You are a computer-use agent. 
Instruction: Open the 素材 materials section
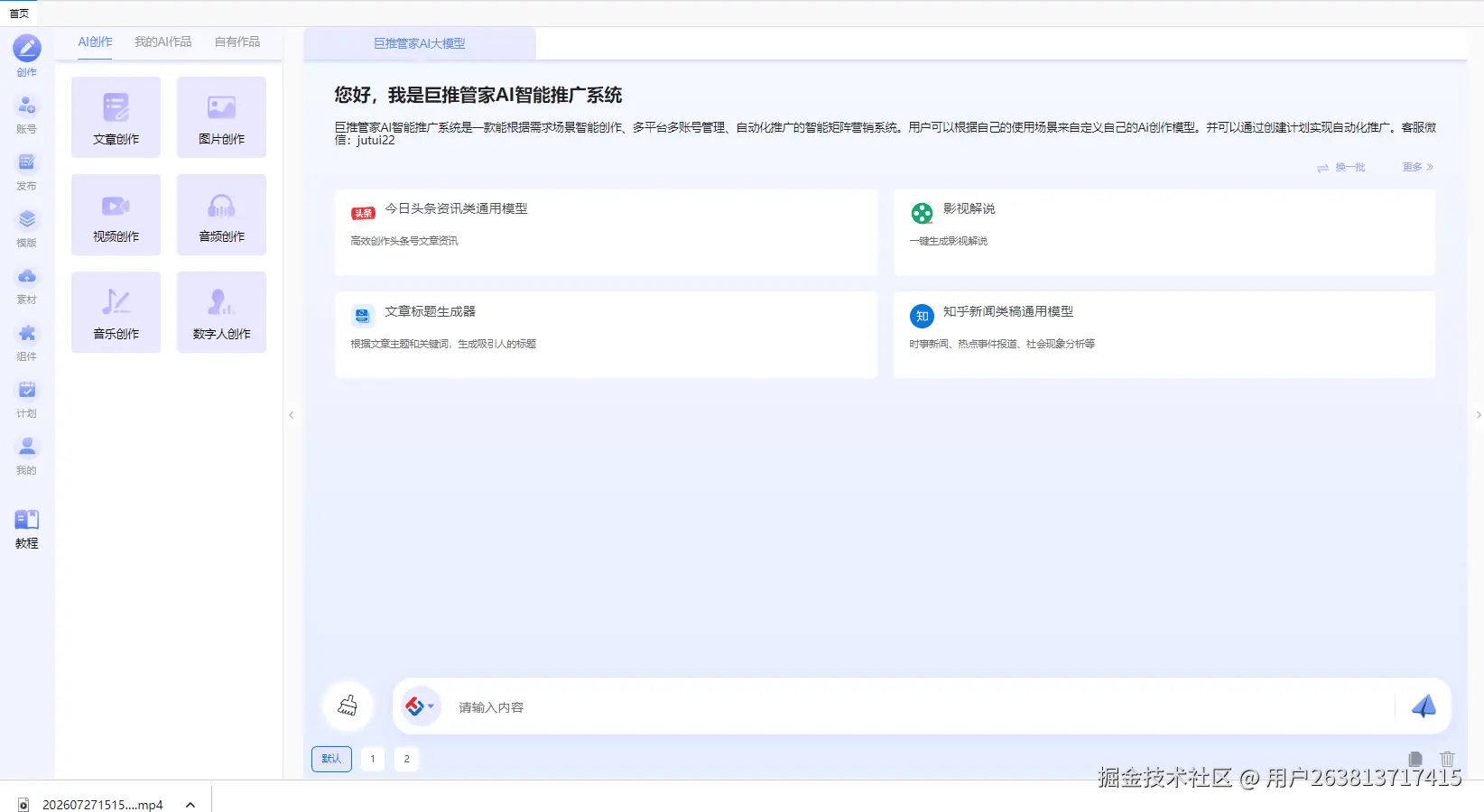tap(27, 284)
